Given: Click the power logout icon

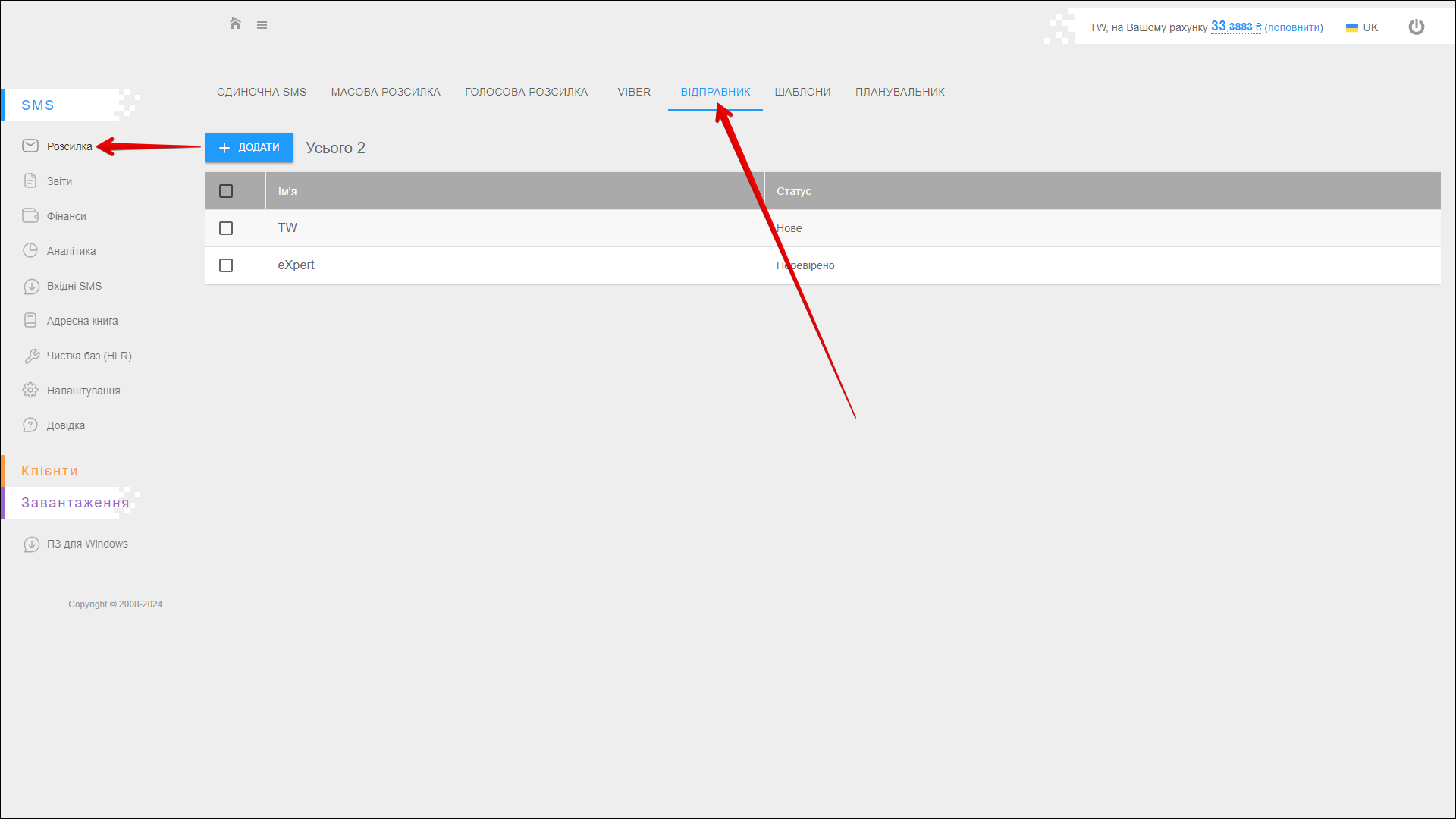Looking at the screenshot, I should 1416,27.
